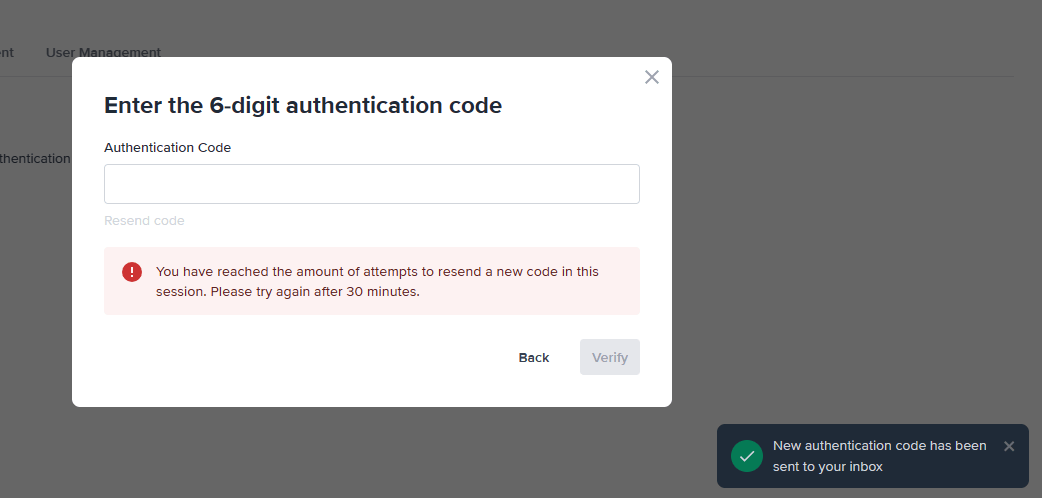This screenshot has height=498, width=1042.
Task: Click the toast text about new authentication code
Action: pos(879,446)
